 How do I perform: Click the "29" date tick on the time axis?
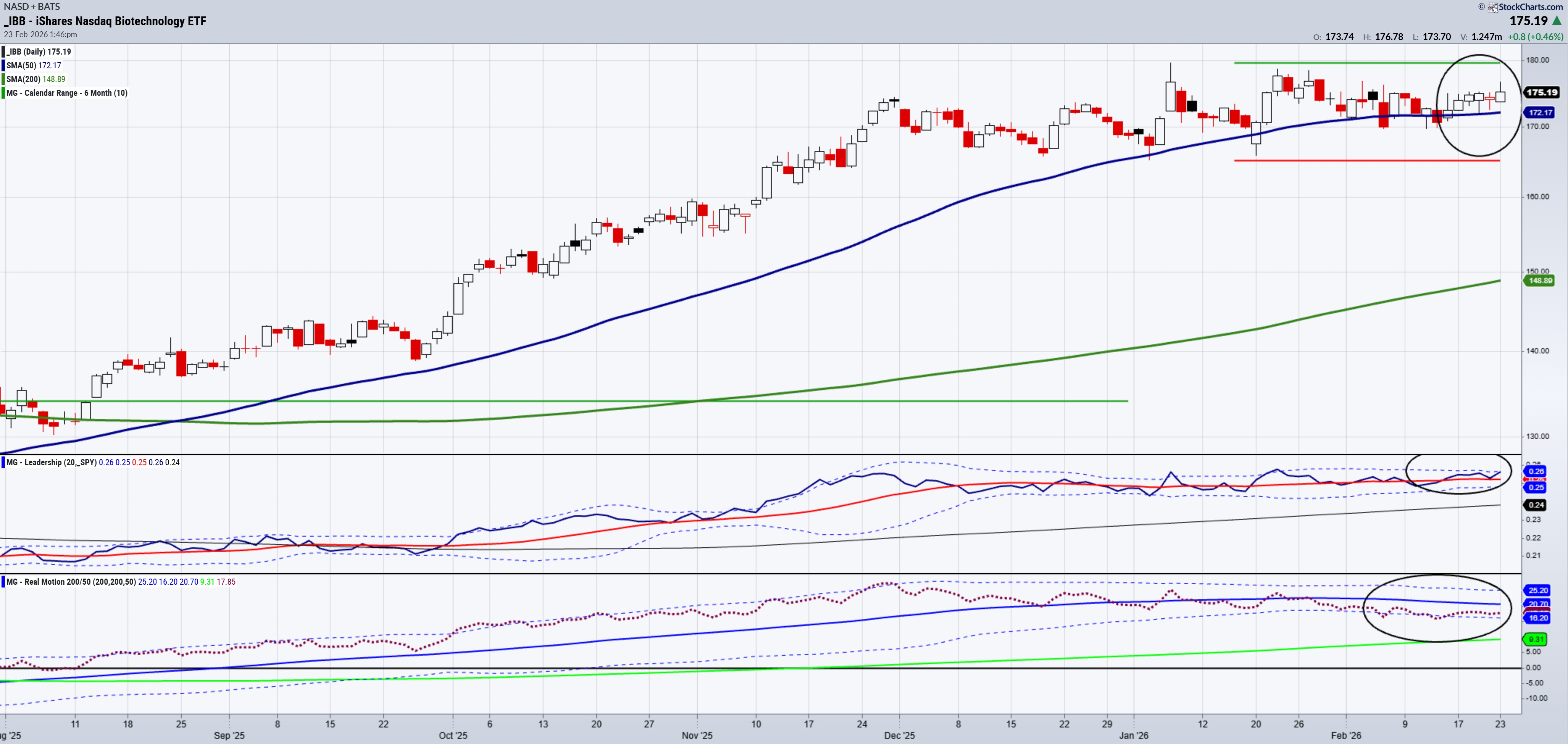1107,724
